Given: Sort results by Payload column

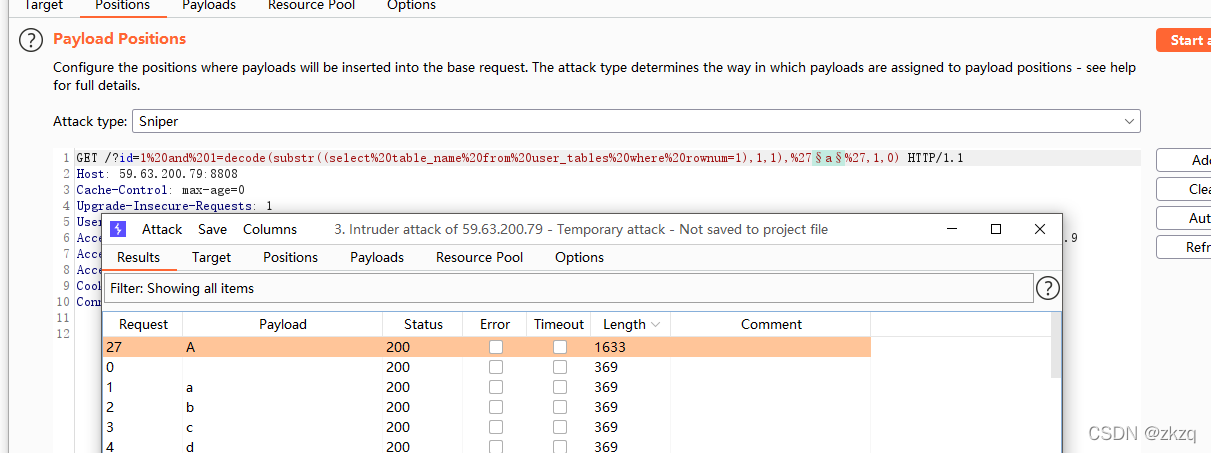Looking at the screenshot, I should (x=283, y=324).
